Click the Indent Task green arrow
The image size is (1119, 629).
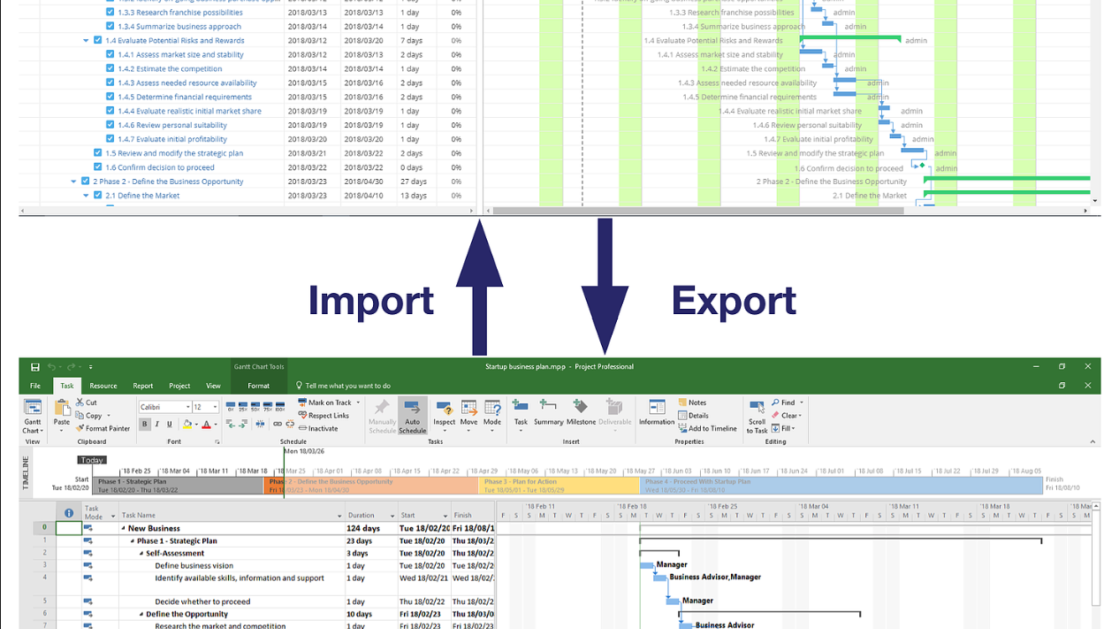pos(243,424)
